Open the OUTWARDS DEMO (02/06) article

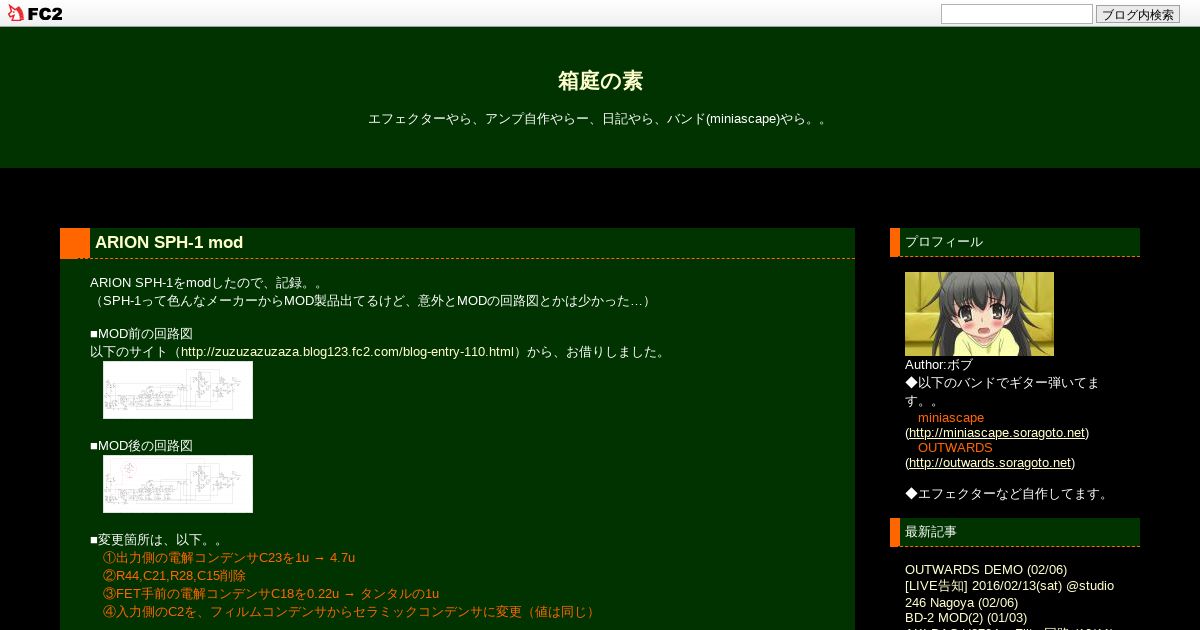pyautogui.click(x=986, y=570)
